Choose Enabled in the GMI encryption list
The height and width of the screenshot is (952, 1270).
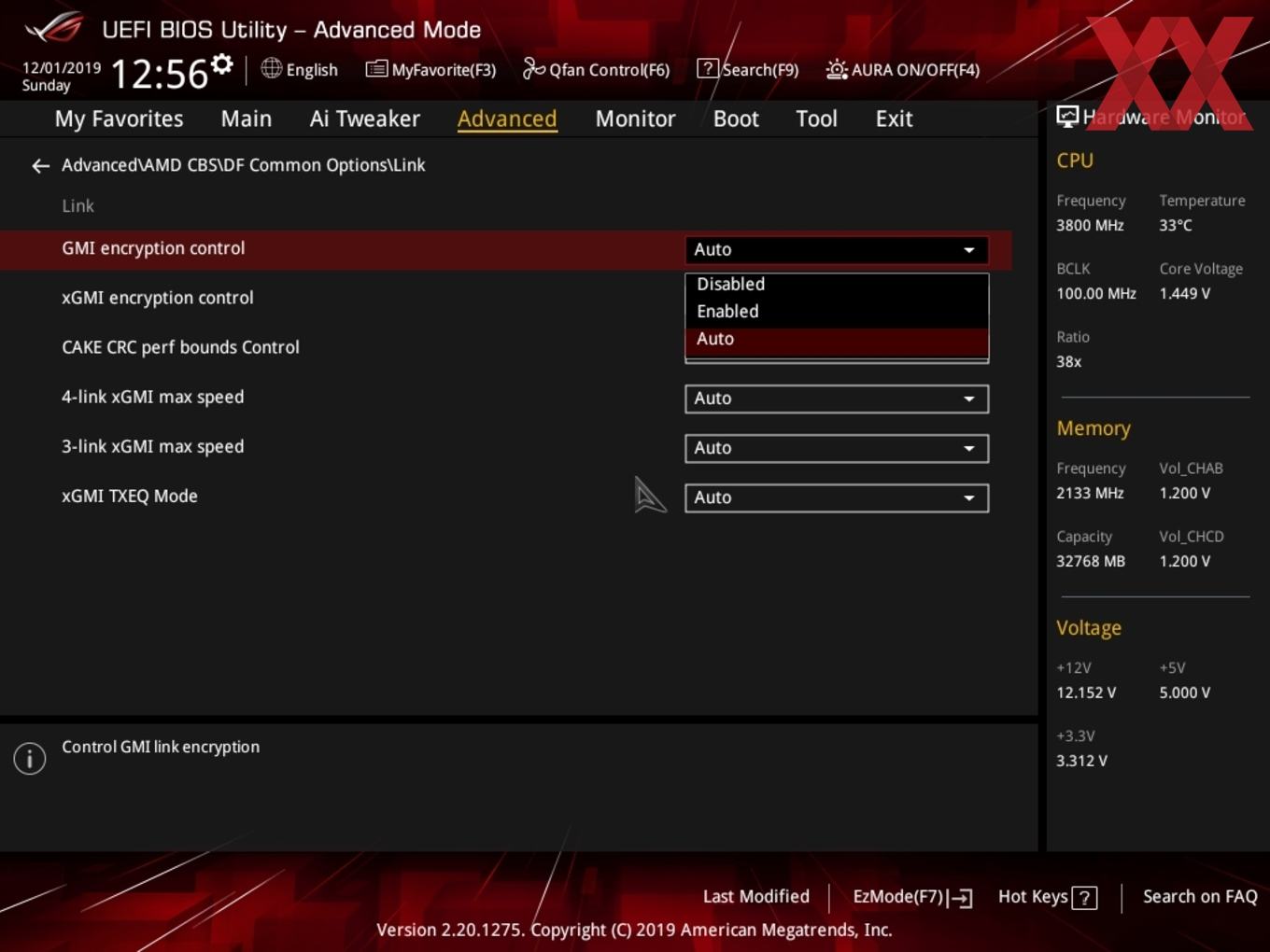pos(837,312)
